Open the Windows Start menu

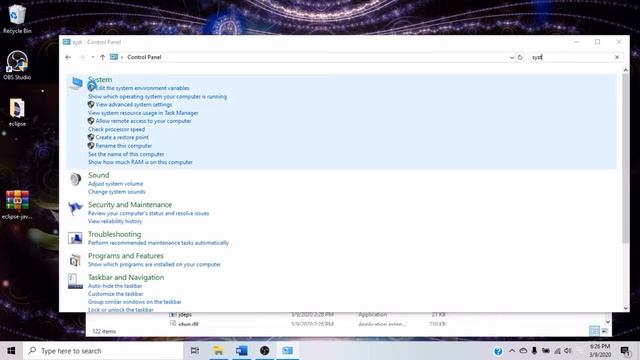[11, 351]
